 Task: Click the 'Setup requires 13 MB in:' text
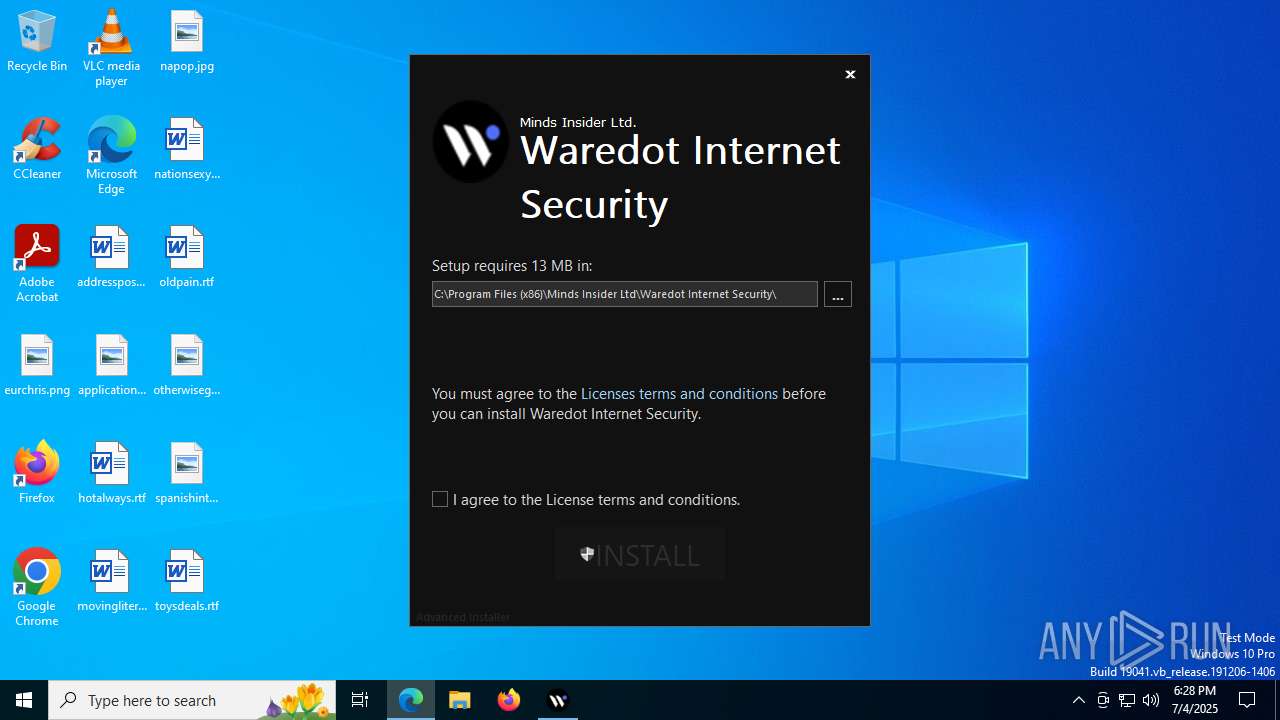coord(512,266)
